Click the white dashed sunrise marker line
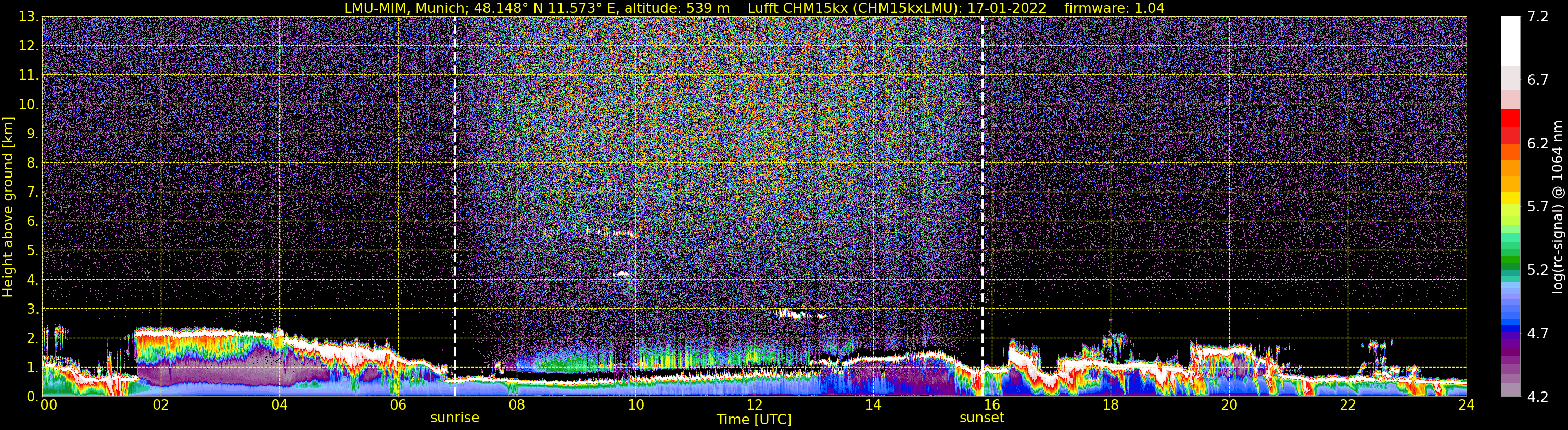 455,206
